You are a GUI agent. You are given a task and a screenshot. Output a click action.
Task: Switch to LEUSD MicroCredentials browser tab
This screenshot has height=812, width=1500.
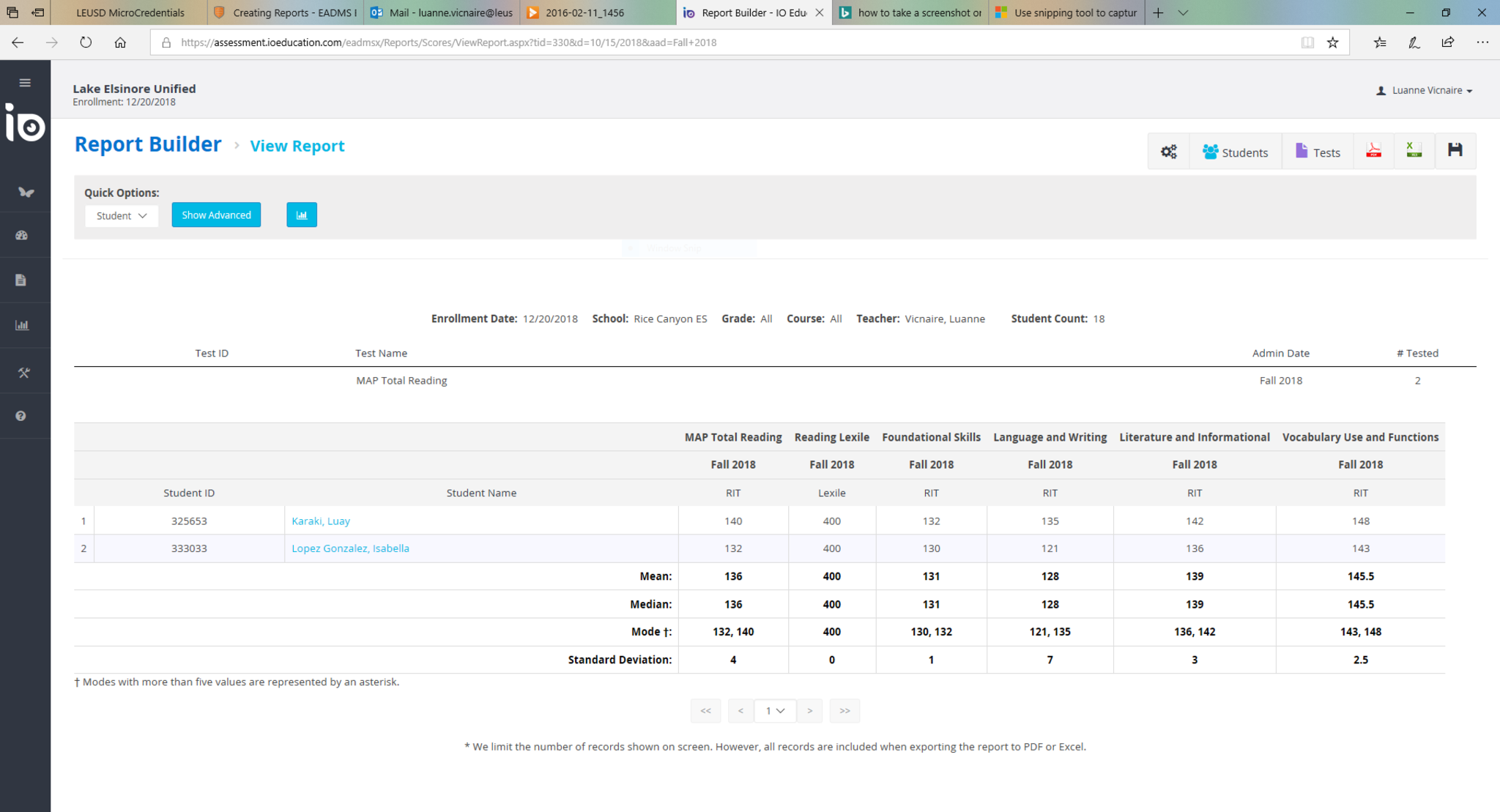pyautogui.click(x=130, y=12)
